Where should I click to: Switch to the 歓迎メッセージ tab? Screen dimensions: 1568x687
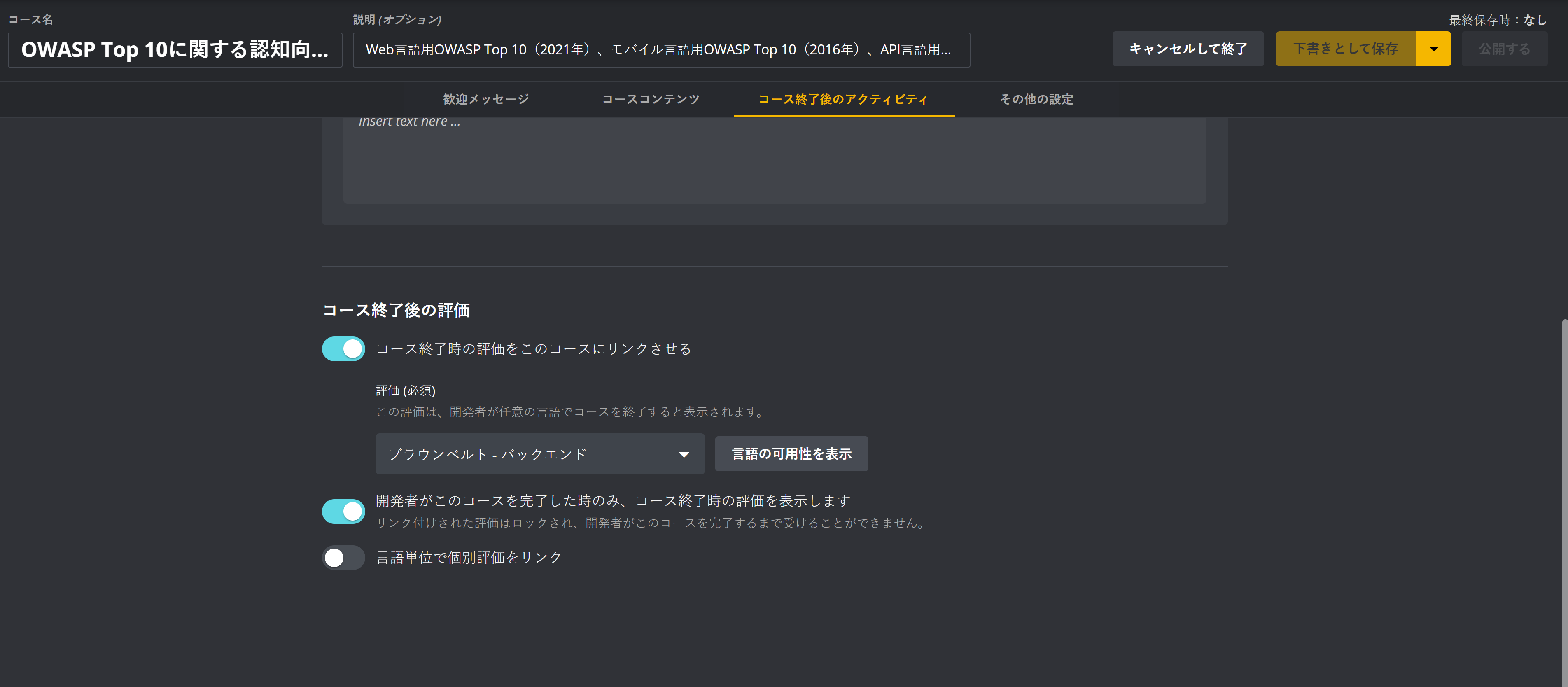pos(486,99)
